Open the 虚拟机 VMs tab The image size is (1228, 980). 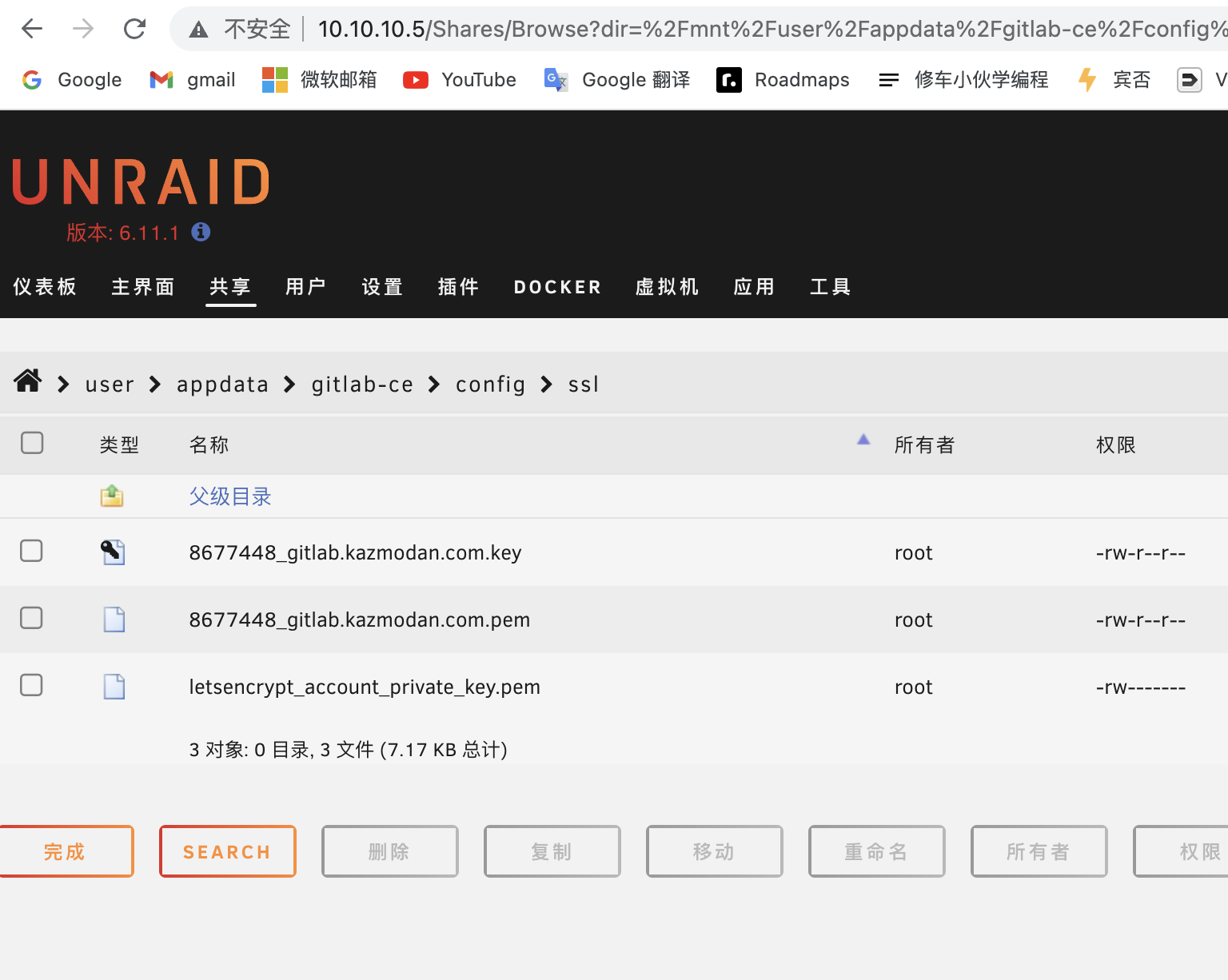coord(667,286)
